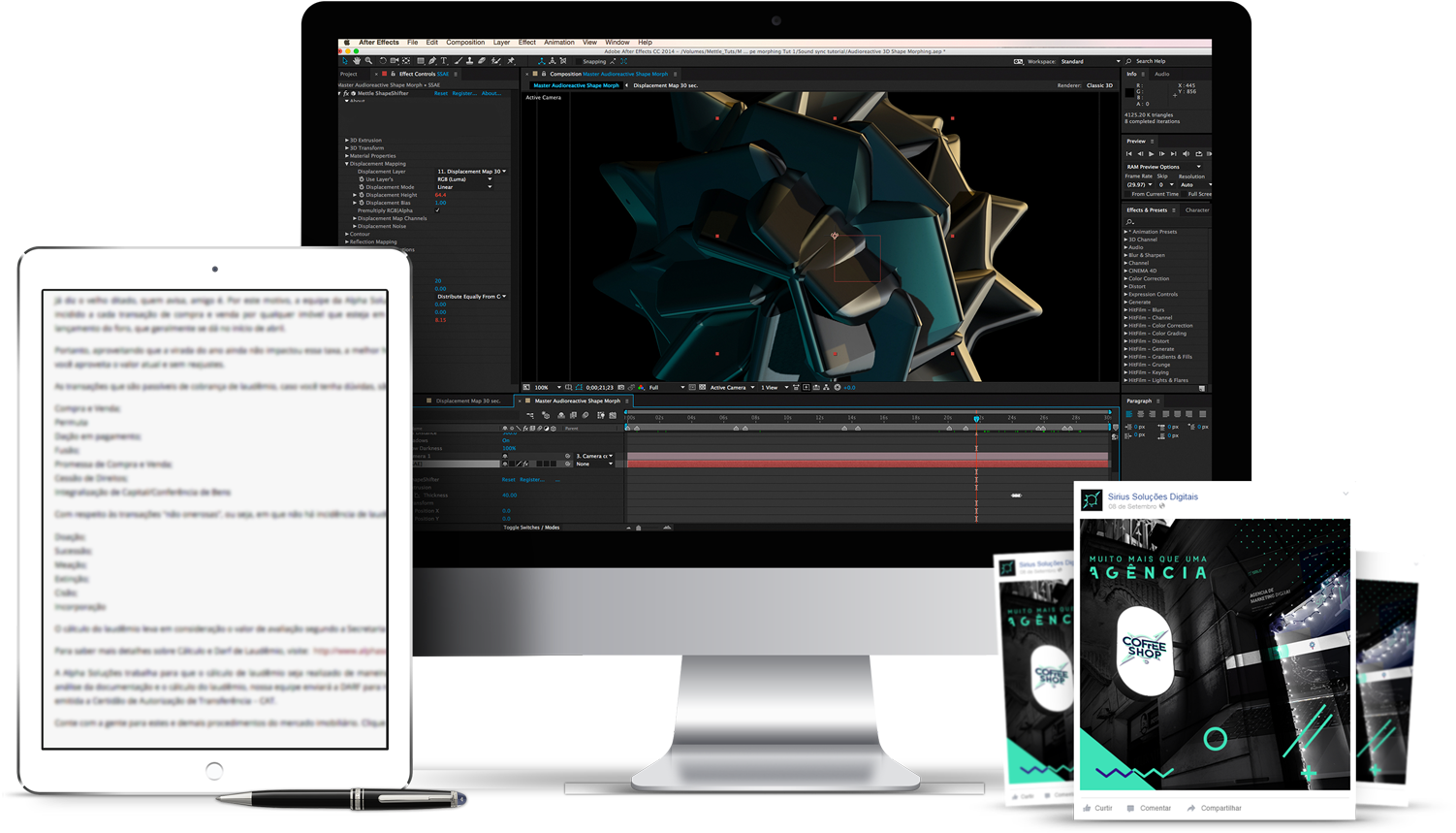This screenshot has width=1456, height=833.
Task: Click Reset link for Mettle ShapeShifter
Action: [x=441, y=94]
